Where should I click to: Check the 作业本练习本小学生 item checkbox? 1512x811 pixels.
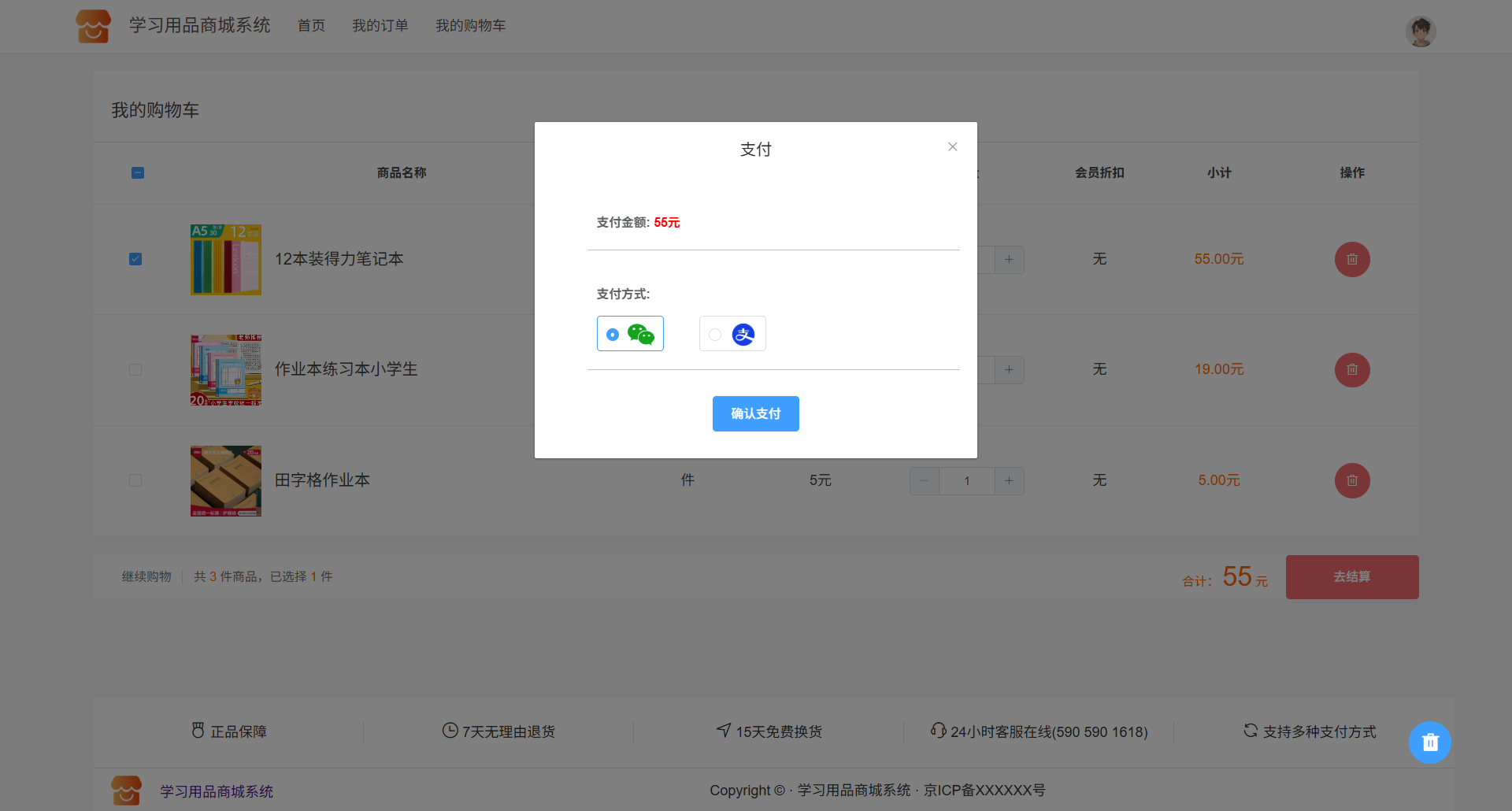tap(135, 369)
